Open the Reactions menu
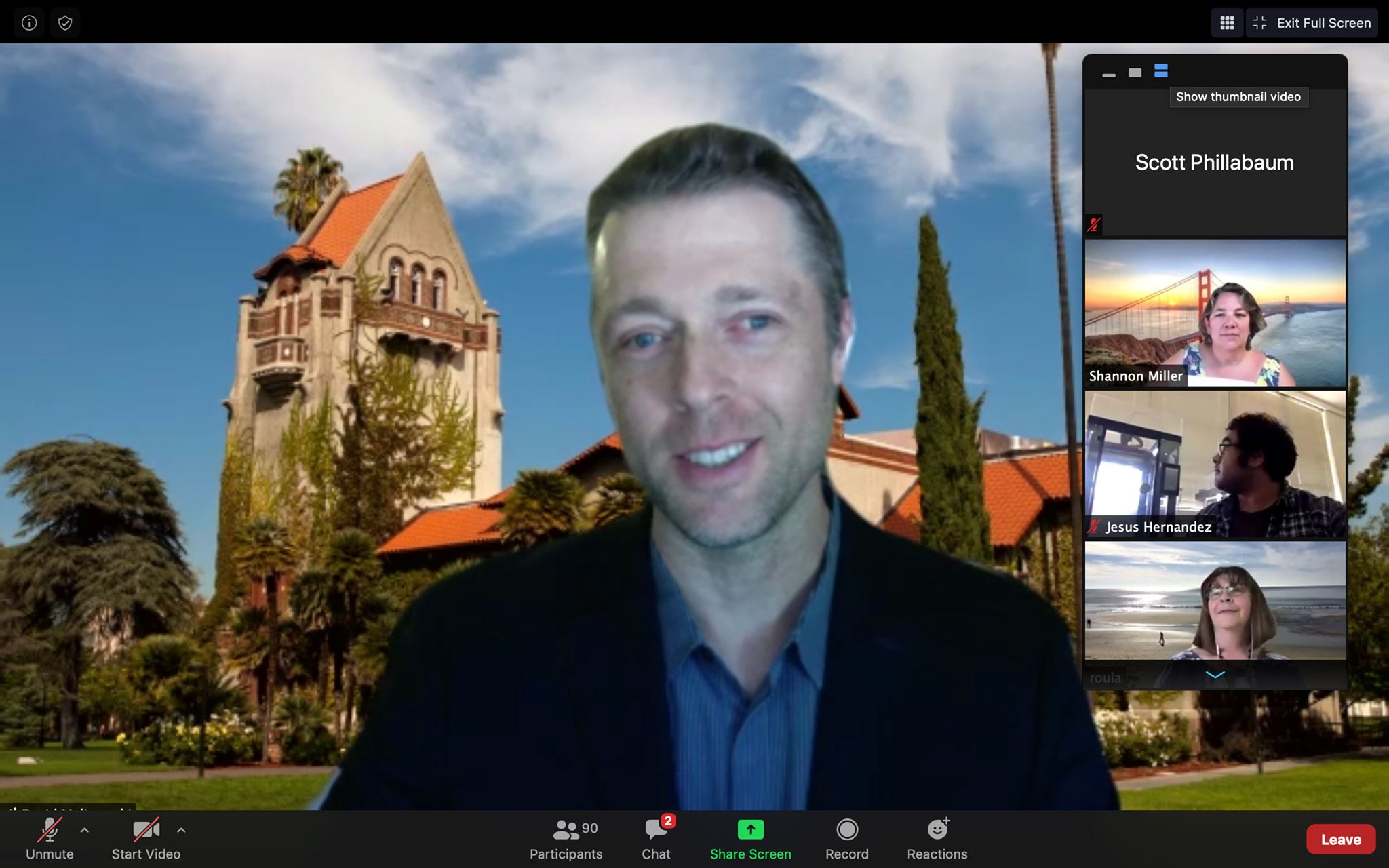The height and width of the screenshot is (868, 1389). (x=937, y=839)
